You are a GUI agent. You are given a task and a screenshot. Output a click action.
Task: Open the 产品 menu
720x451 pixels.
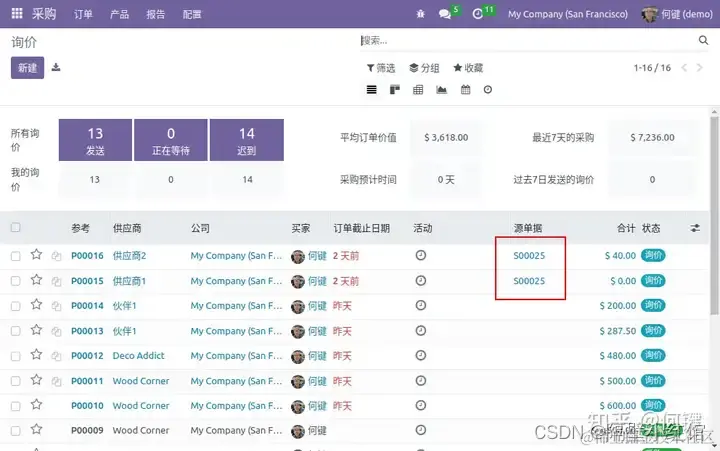click(119, 14)
